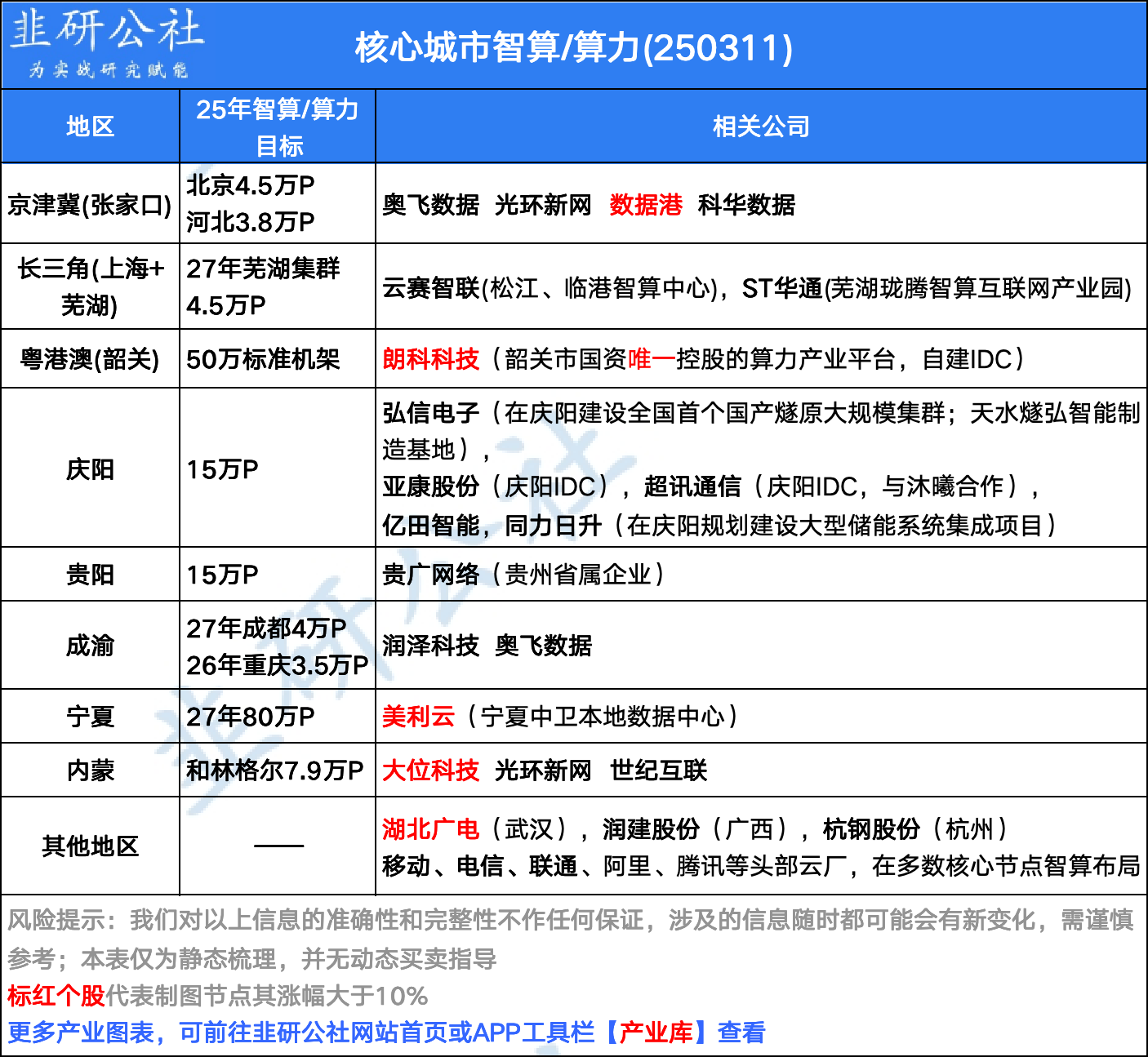The width and height of the screenshot is (1148, 1057).
Task: Select the 相关公司 column header
Action: point(760,127)
